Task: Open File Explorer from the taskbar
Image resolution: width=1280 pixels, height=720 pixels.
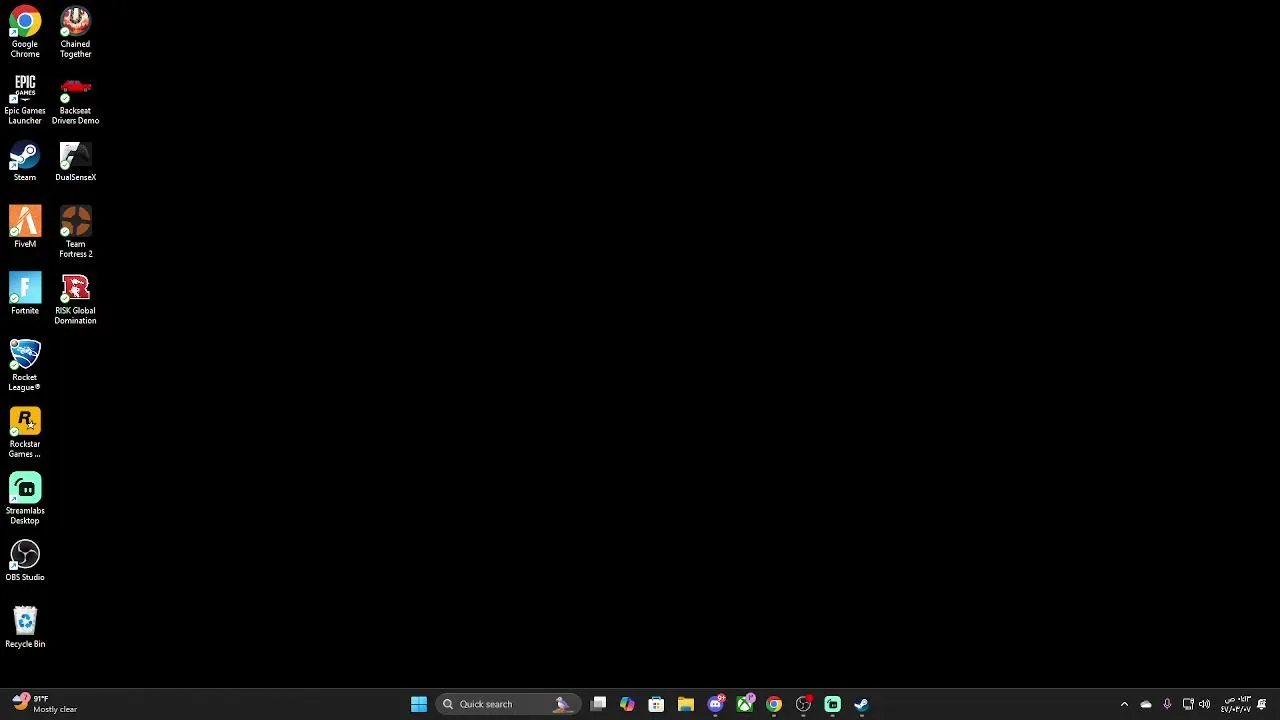Action: click(686, 704)
